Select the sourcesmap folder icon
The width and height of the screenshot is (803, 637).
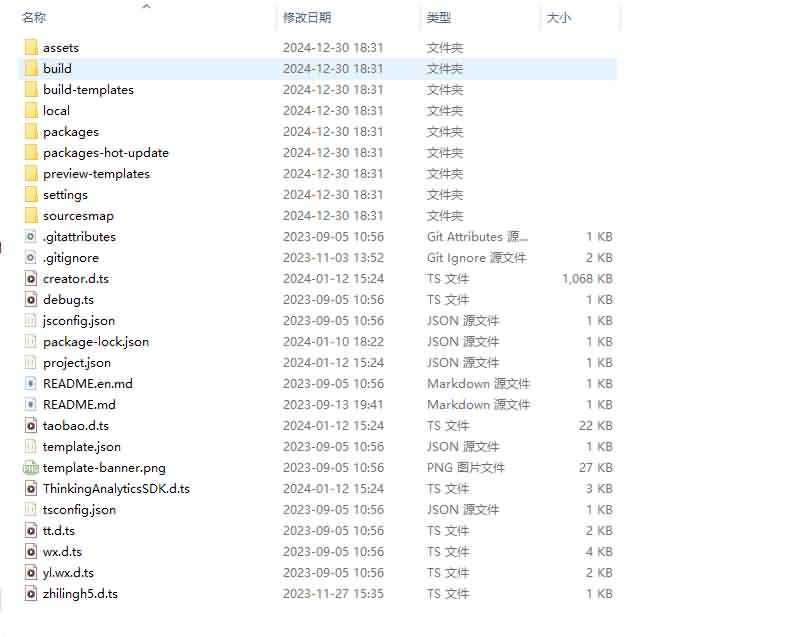(30, 215)
